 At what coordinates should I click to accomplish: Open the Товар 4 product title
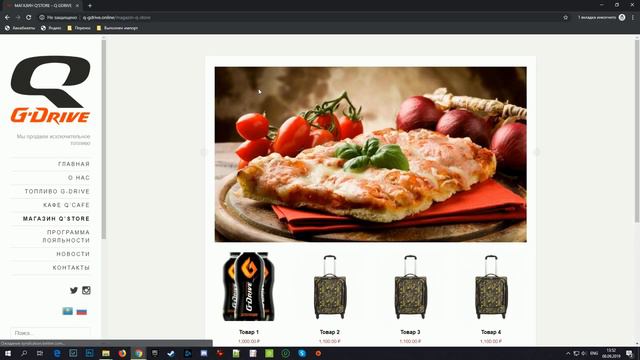[491, 332]
